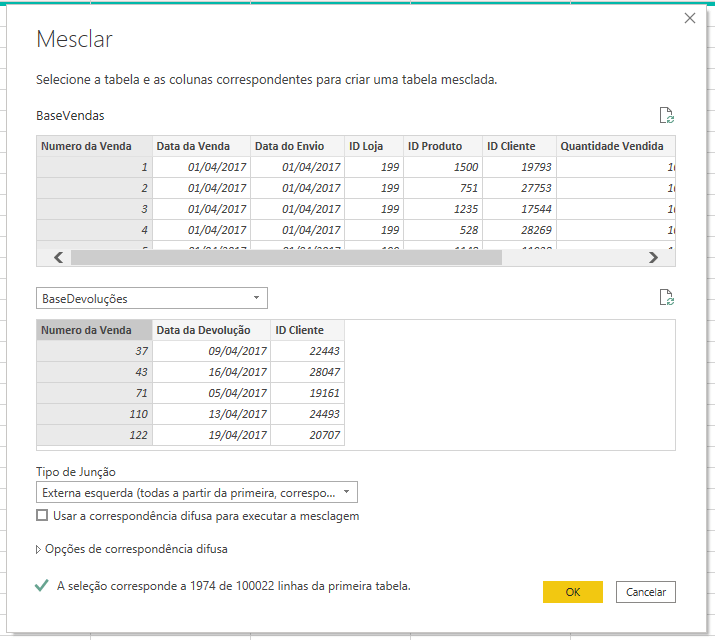
Task: Confirm the merge with the OK button
Action: (x=573, y=592)
